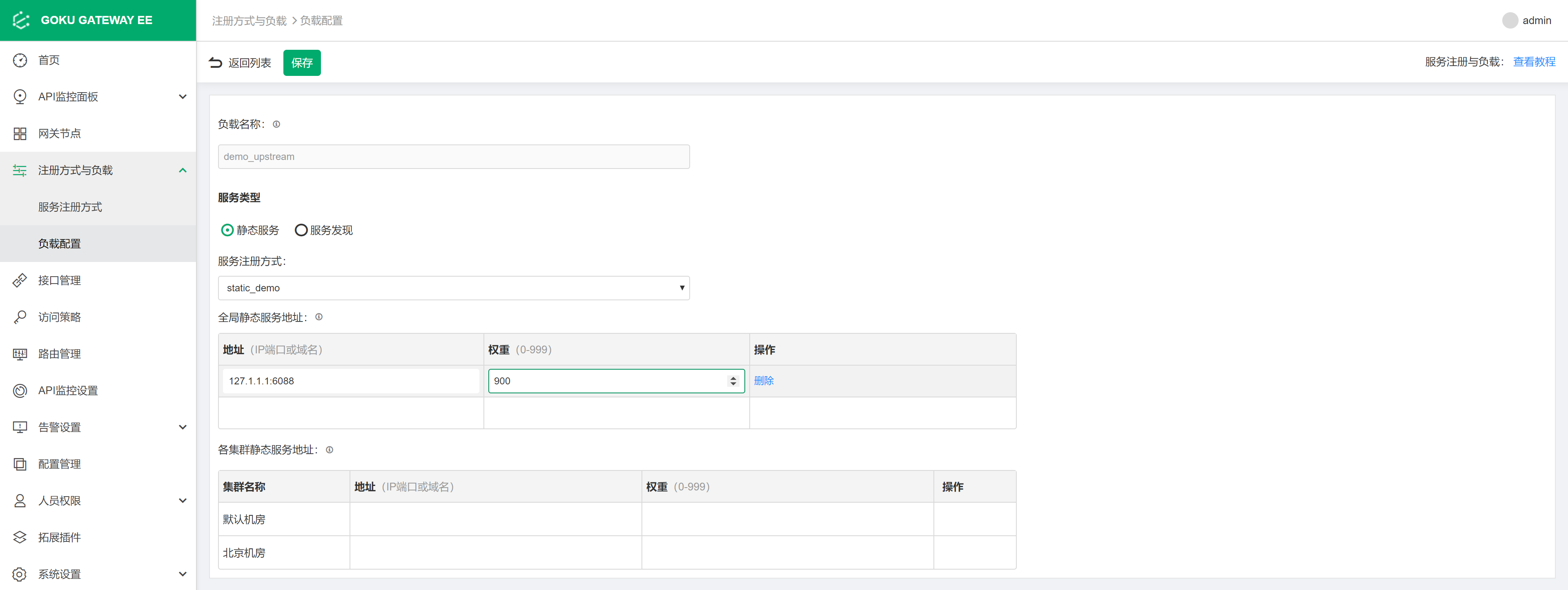Click info icon beside 负载名称 label
1568x590 pixels.
click(276, 124)
